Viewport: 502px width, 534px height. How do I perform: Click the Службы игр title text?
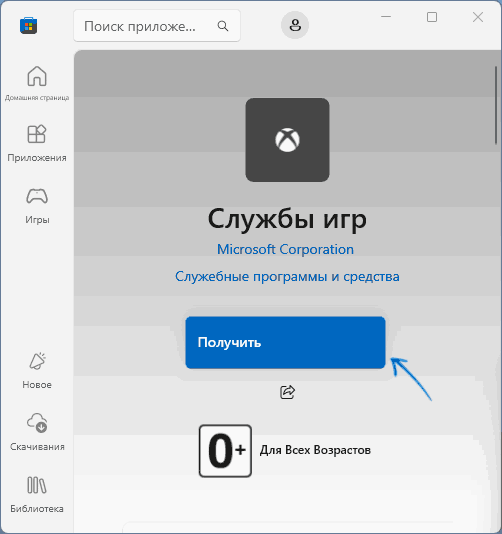pyautogui.click(x=287, y=219)
